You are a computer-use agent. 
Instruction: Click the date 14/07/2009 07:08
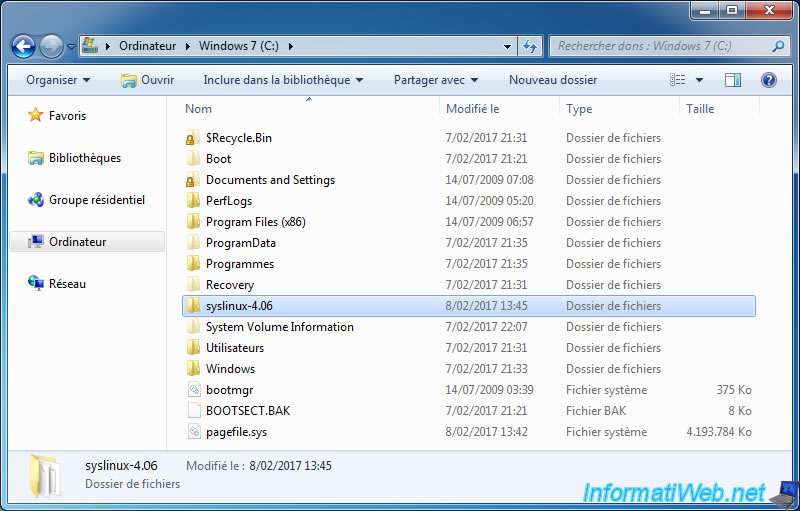489,180
